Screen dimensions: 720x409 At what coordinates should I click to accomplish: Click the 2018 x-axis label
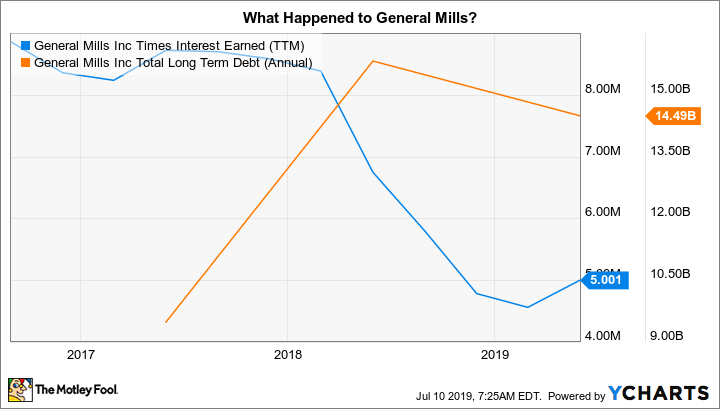click(x=287, y=355)
